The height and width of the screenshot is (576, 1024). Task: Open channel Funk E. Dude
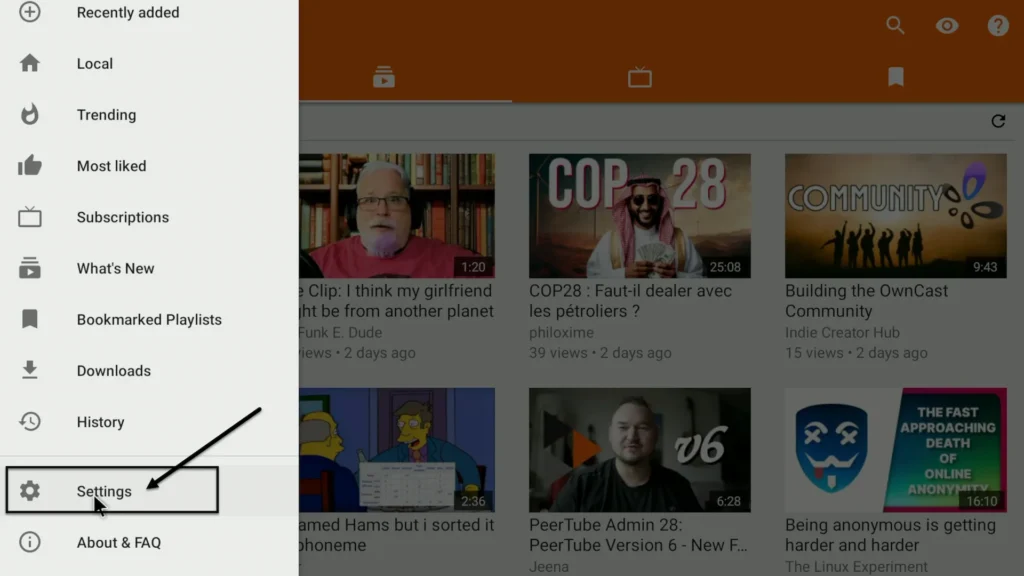click(x=340, y=332)
